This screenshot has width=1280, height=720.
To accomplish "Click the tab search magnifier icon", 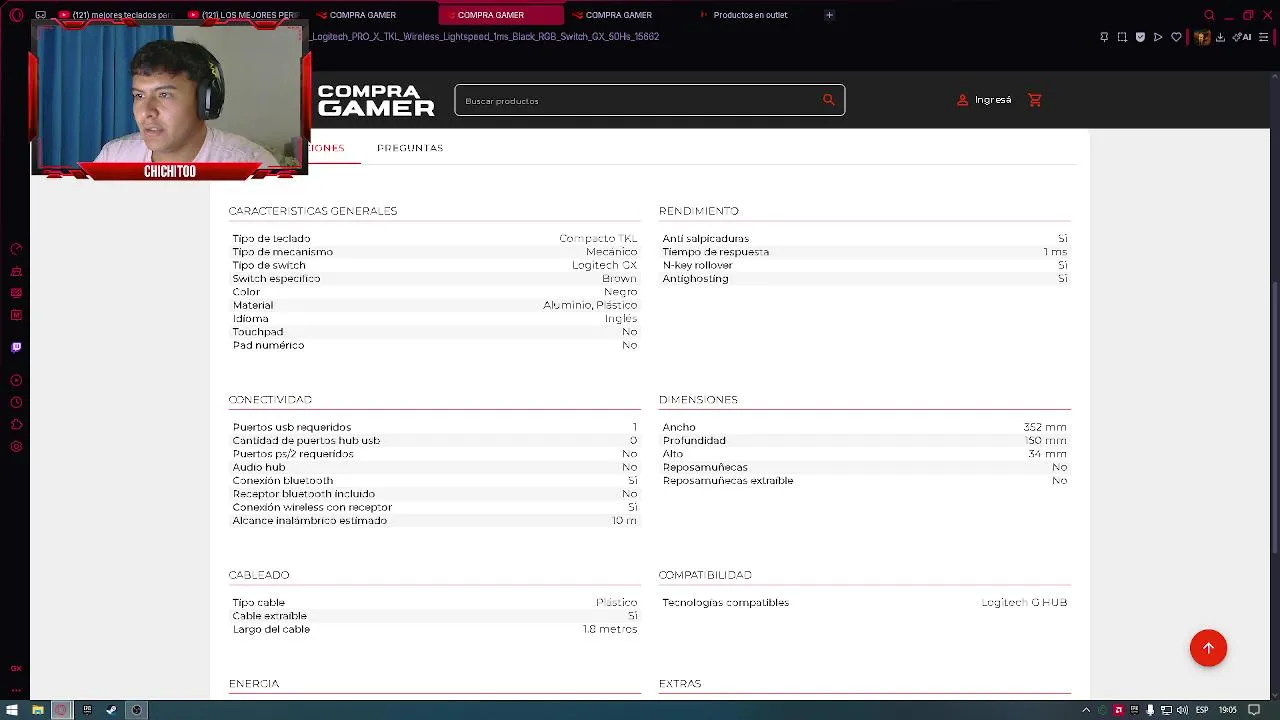I will pyautogui.click(x=1209, y=15).
